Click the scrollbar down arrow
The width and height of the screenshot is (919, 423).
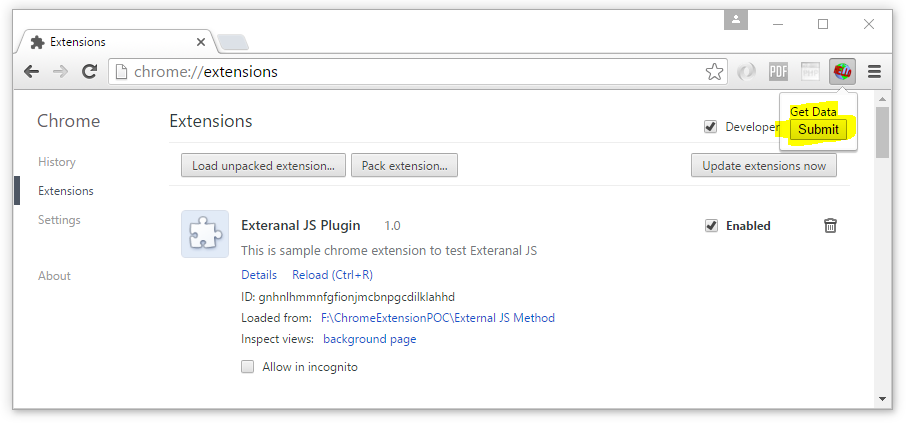tap(882, 399)
